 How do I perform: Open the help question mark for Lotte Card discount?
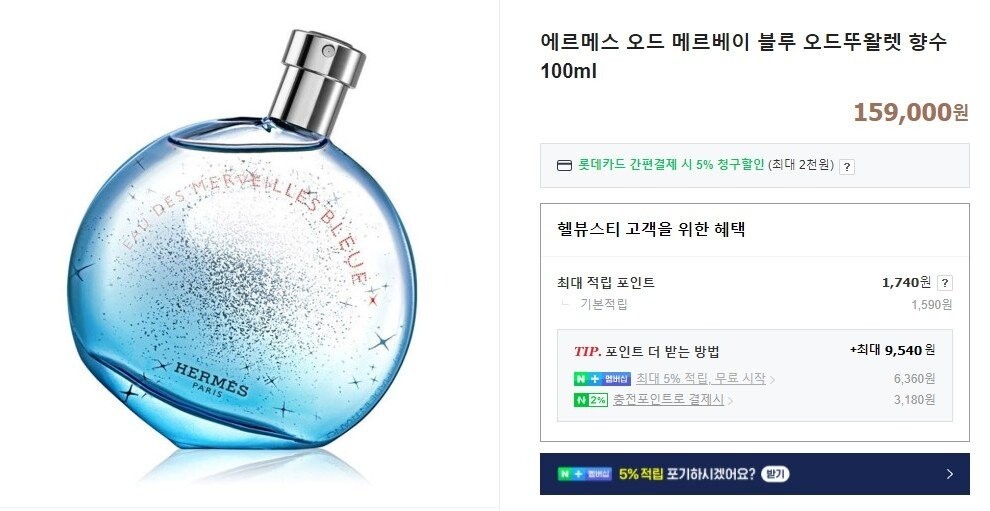coord(847,167)
